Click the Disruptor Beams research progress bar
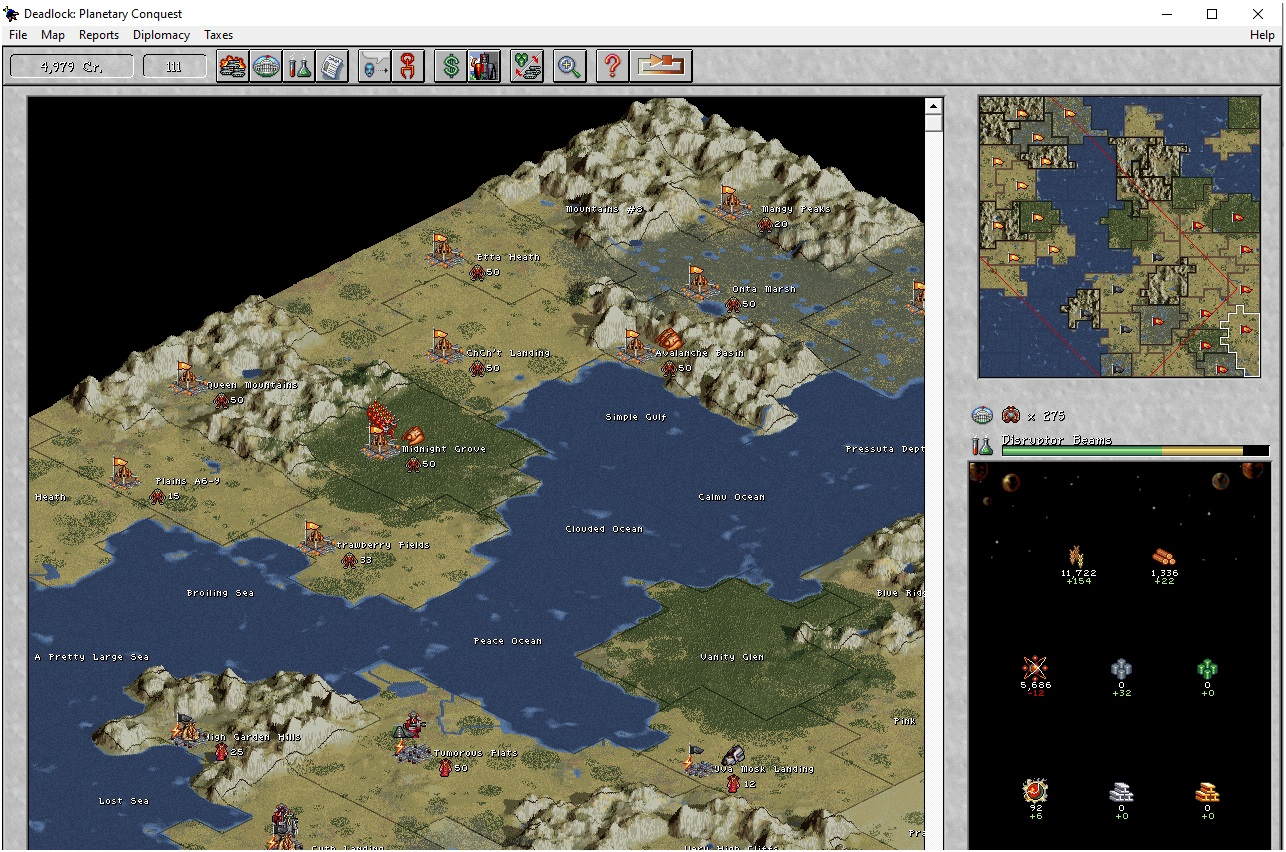Image resolution: width=1286 pixels, height=852 pixels. tap(1135, 451)
